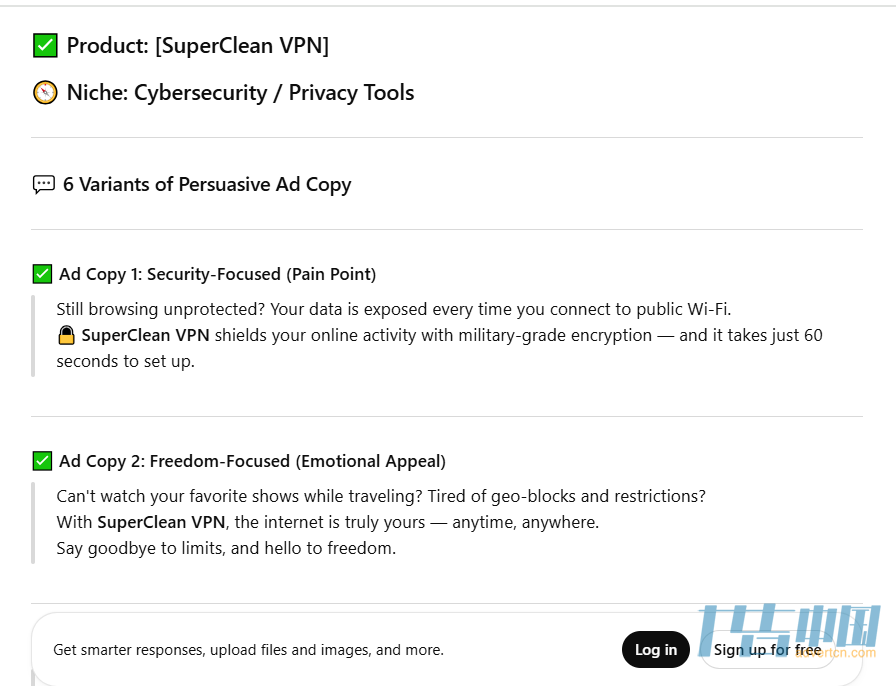896x686 pixels.
Task: Click the Niche: Cybersecurity / Privacy Tools heading
Action: tap(240, 93)
